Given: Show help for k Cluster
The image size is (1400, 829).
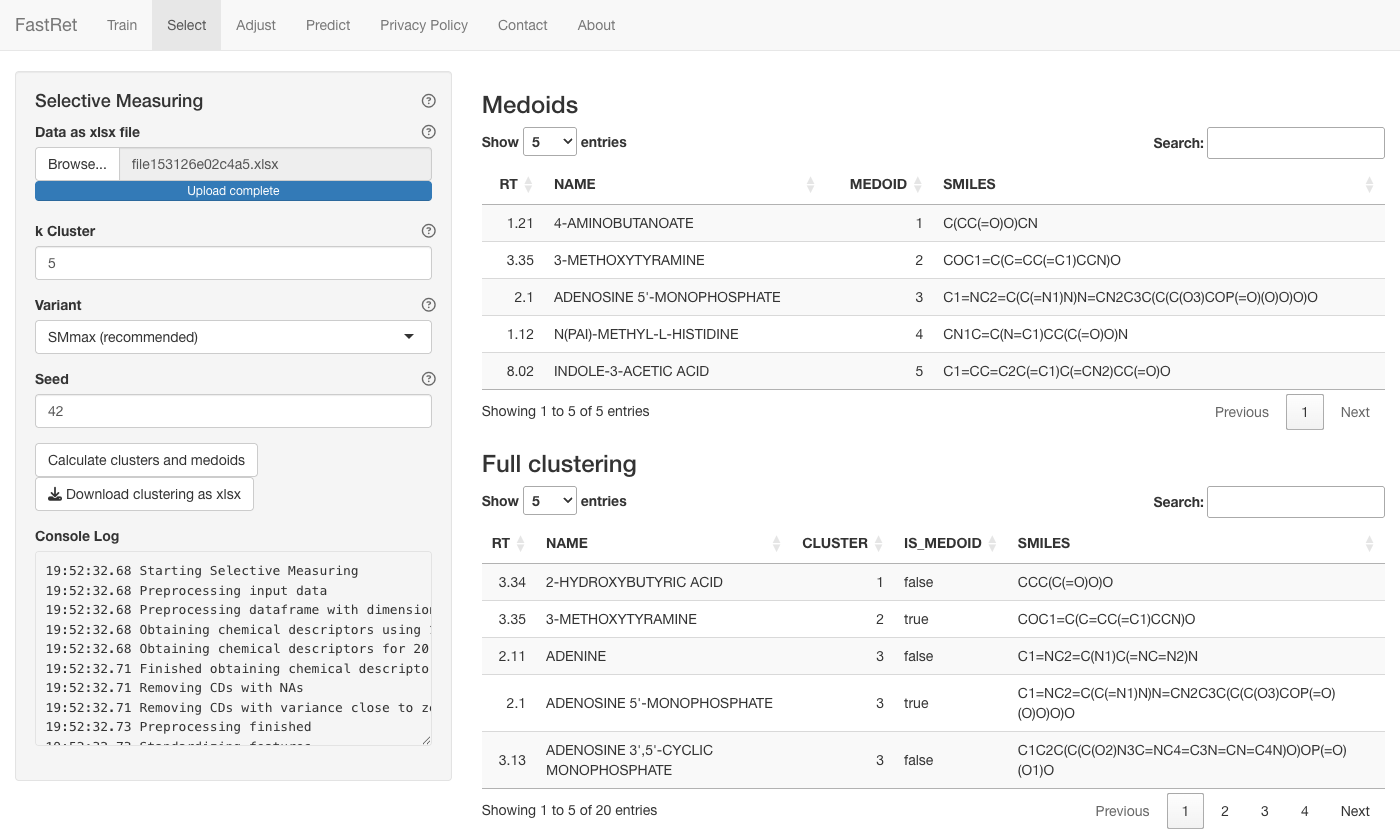Looking at the screenshot, I should point(429,231).
